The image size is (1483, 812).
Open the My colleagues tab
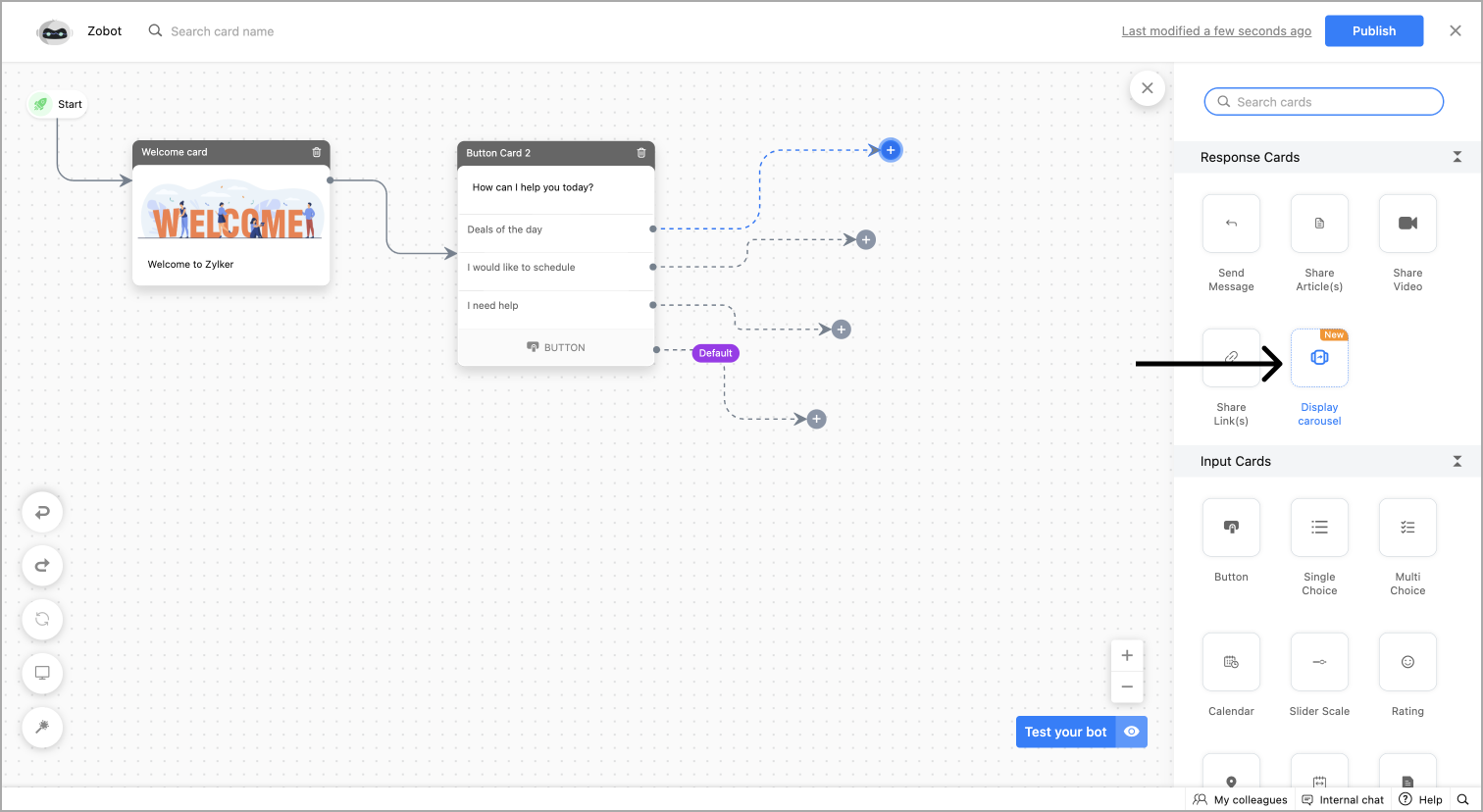(x=1241, y=800)
